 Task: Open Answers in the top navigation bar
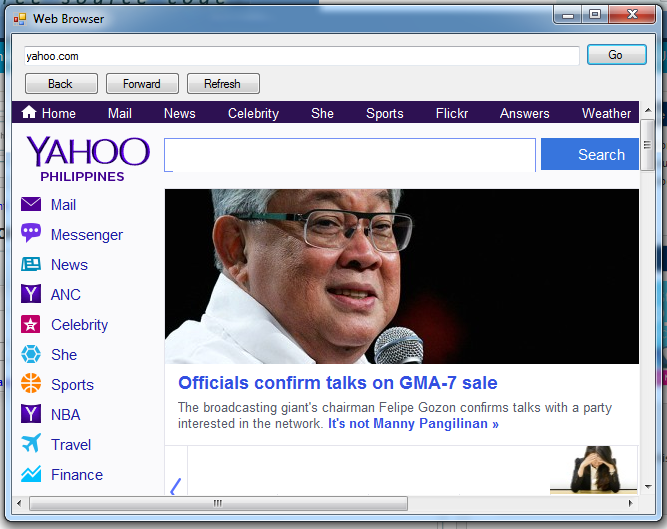pyautogui.click(x=524, y=113)
